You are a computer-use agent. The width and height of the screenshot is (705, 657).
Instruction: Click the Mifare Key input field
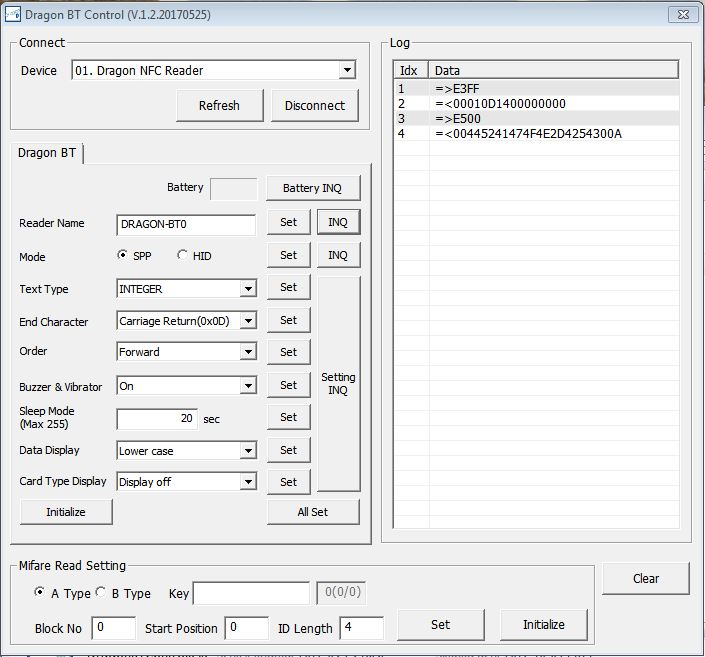coord(251,593)
